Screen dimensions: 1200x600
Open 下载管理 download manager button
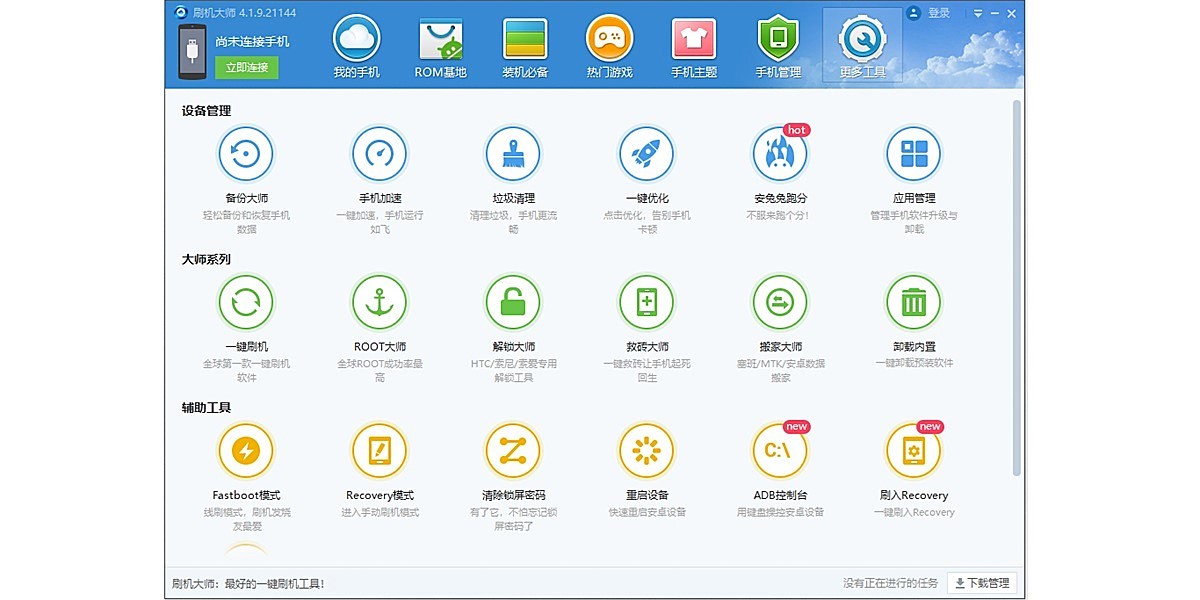coord(980,583)
